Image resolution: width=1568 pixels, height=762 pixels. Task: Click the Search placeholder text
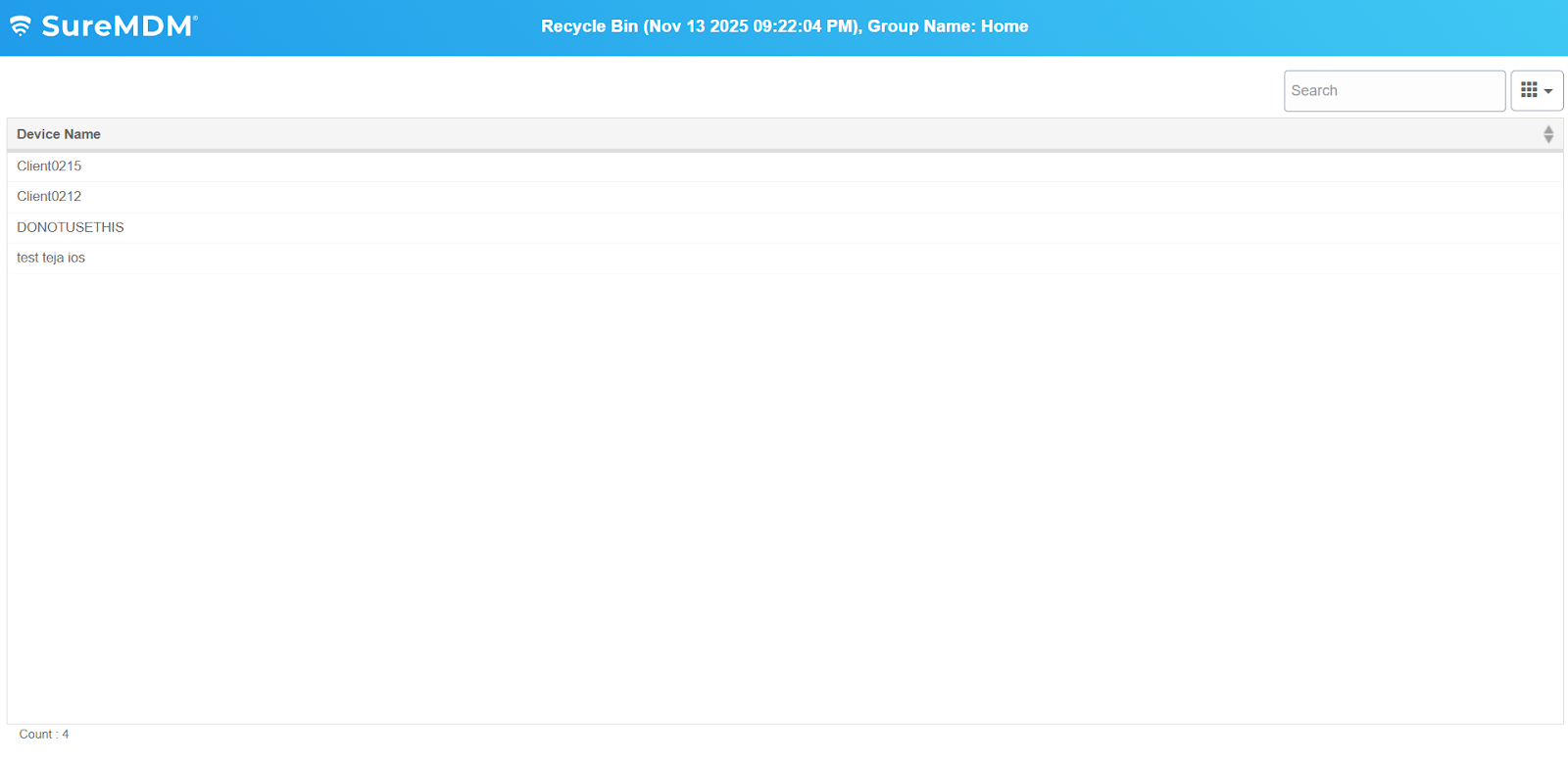coord(1314,91)
